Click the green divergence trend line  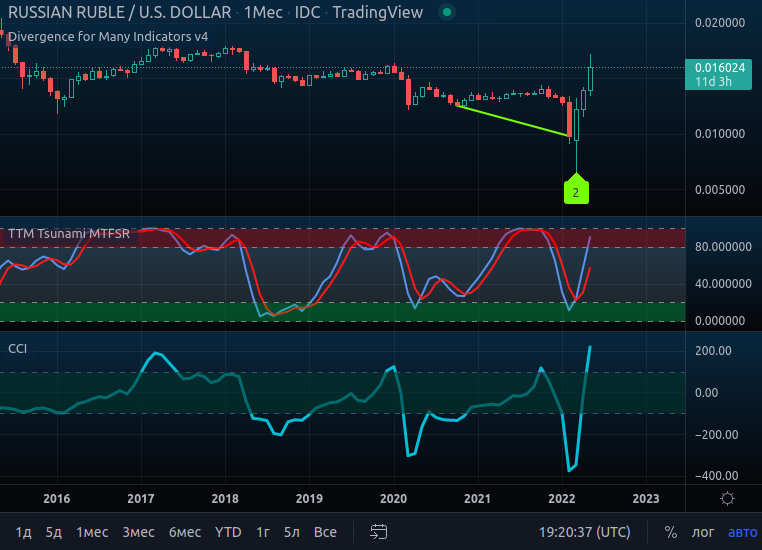click(x=512, y=120)
